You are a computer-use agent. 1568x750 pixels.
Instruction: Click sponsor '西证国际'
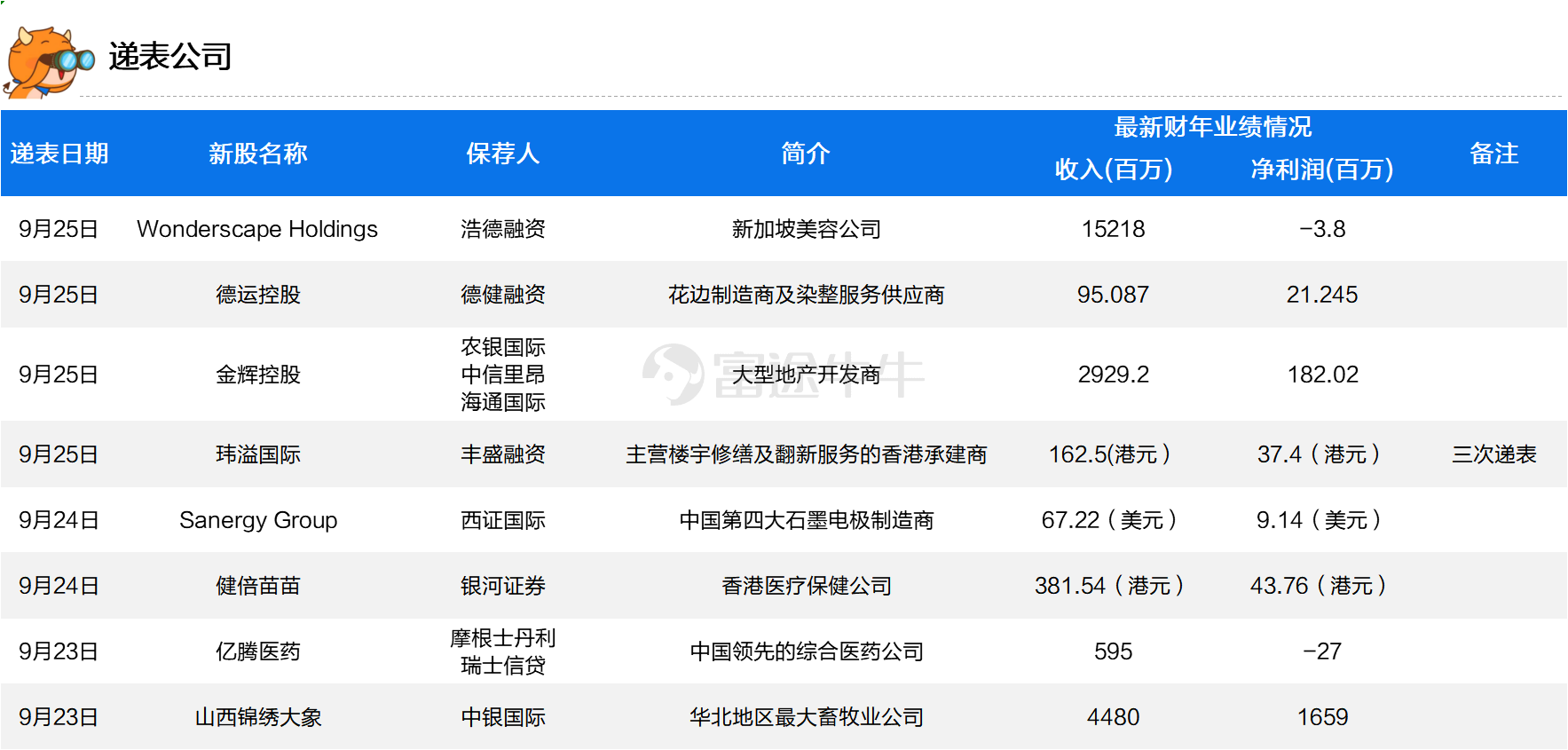tap(503, 520)
